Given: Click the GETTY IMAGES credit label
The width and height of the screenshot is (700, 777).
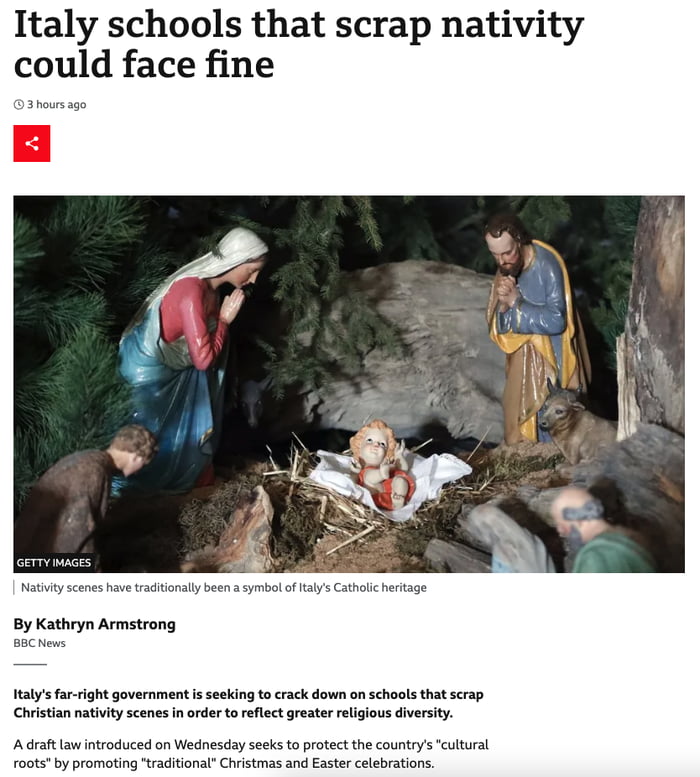Looking at the screenshot, I should click(54, 562).
